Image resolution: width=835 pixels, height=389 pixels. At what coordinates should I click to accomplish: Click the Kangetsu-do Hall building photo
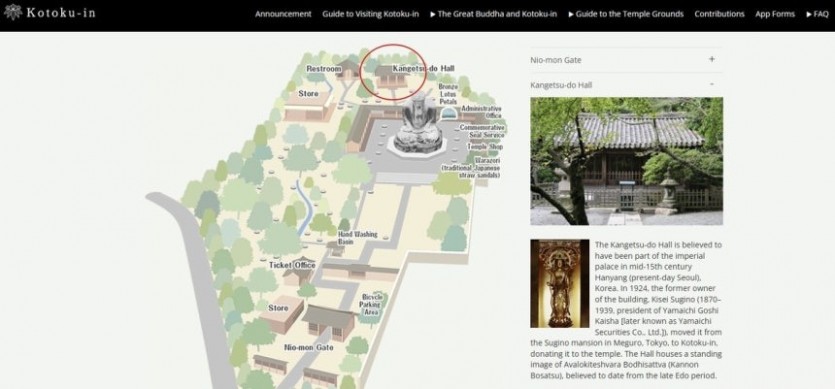[x=626, y=161]
